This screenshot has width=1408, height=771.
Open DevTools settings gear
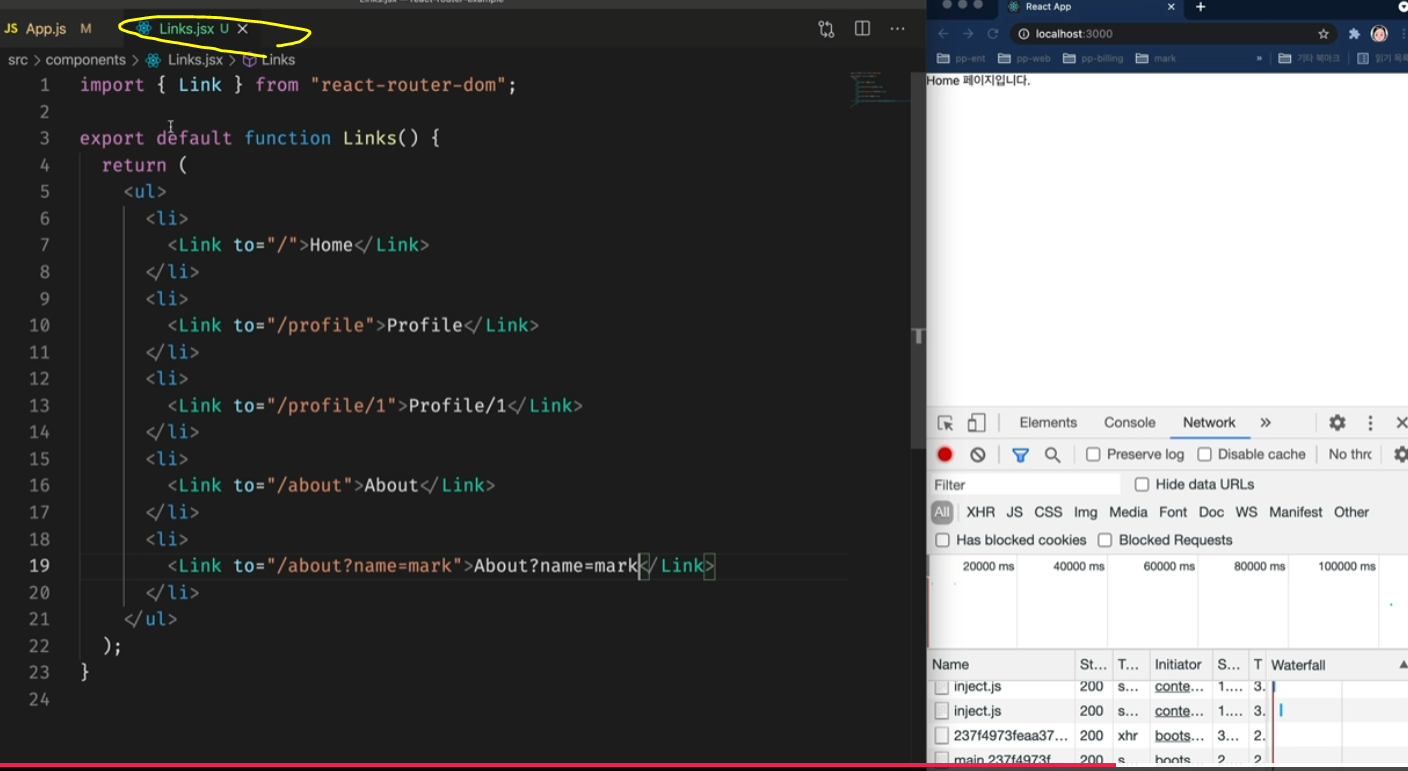[1337, 423]
